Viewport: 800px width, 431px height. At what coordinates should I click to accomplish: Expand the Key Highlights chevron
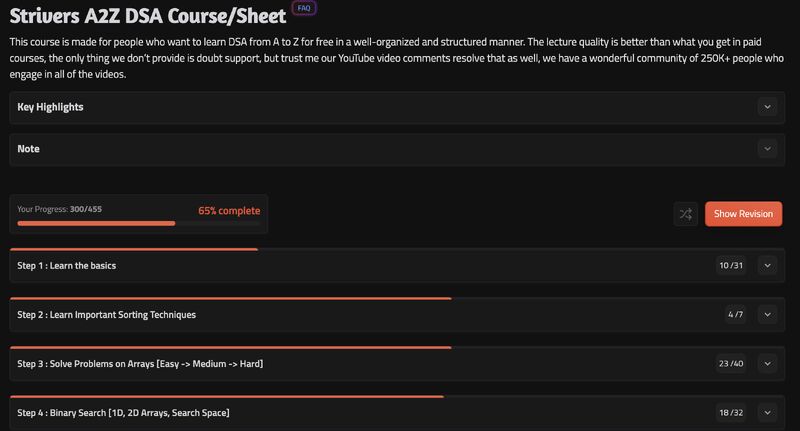[x=767, y=107]
